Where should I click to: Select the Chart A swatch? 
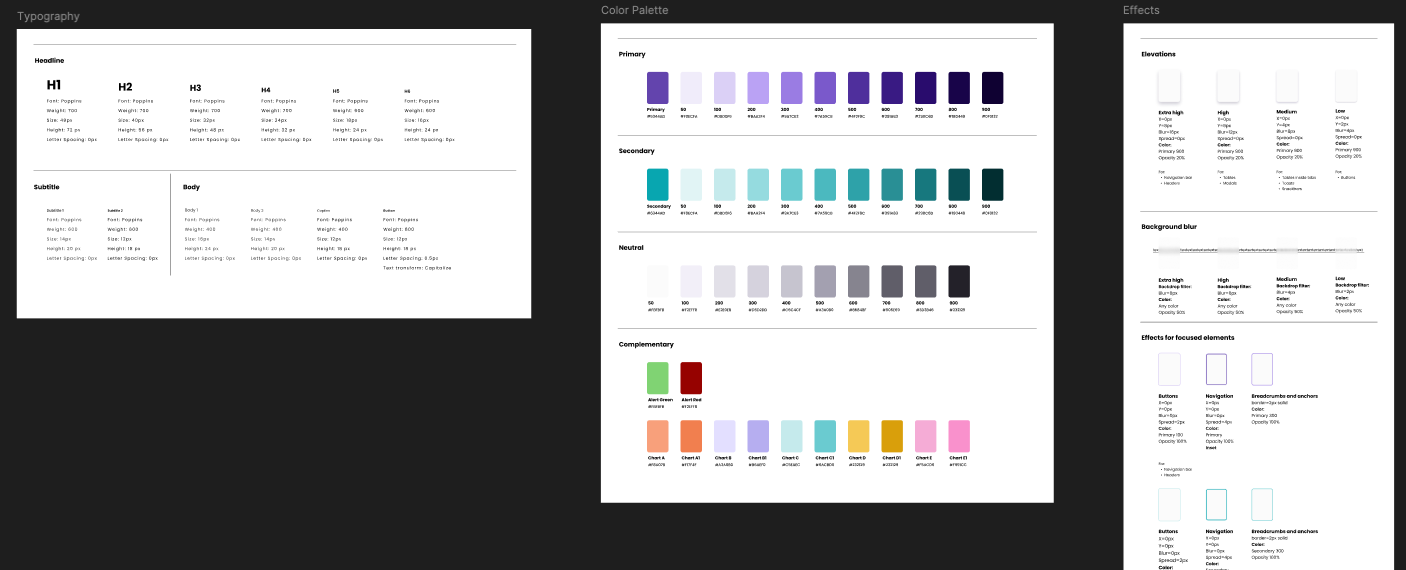657,436
